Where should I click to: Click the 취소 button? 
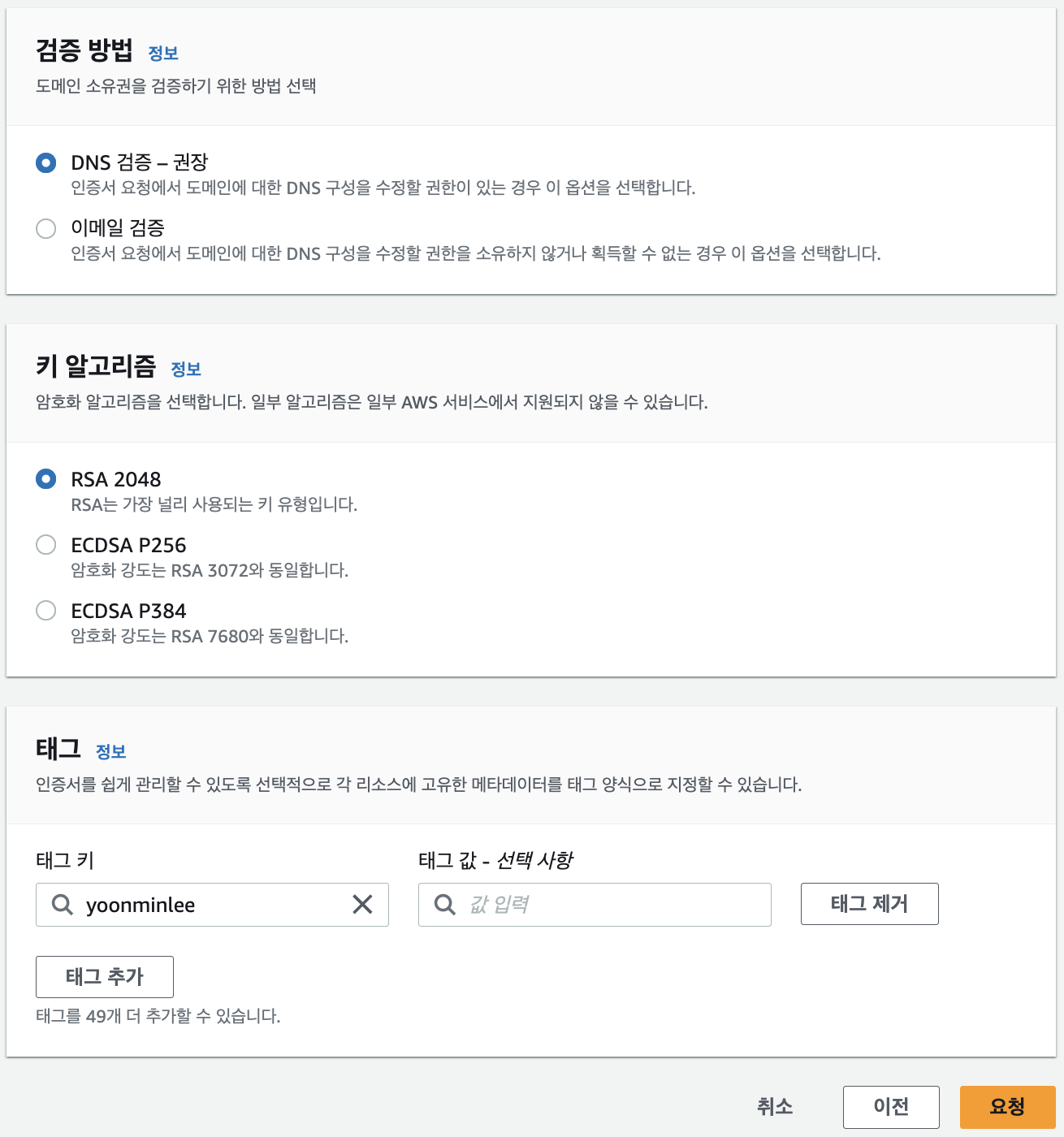775,1107
